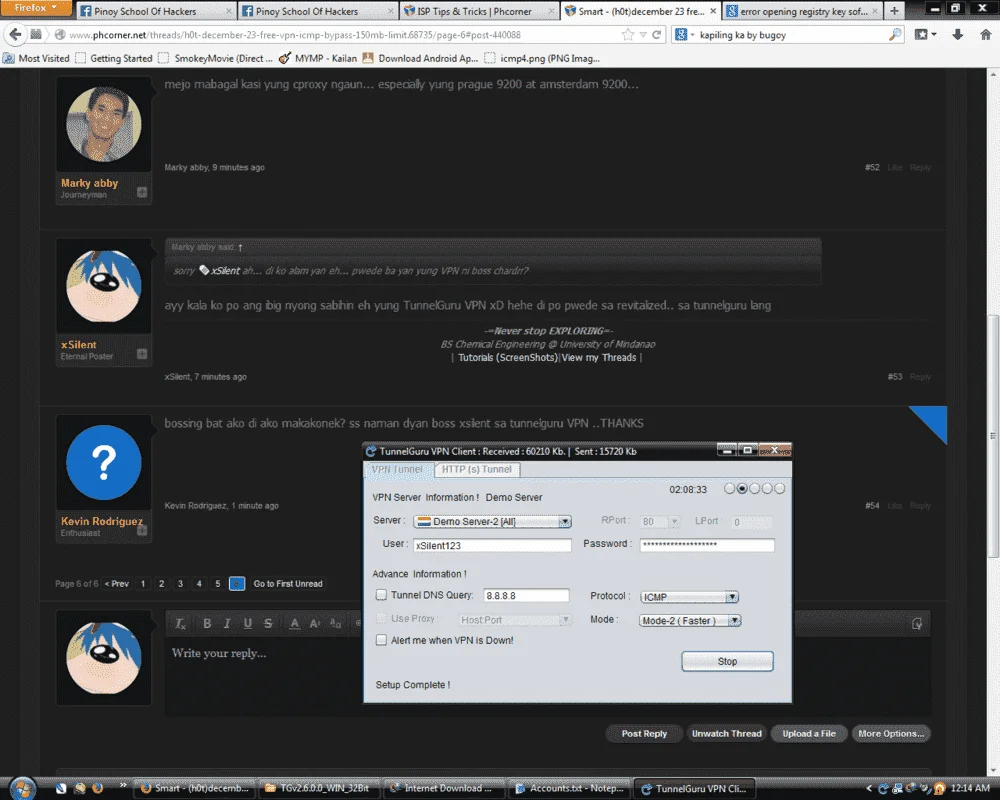Toggle strikethrough in reply editor
Screen dimensions: 1000x800
[x=268, y=623]
